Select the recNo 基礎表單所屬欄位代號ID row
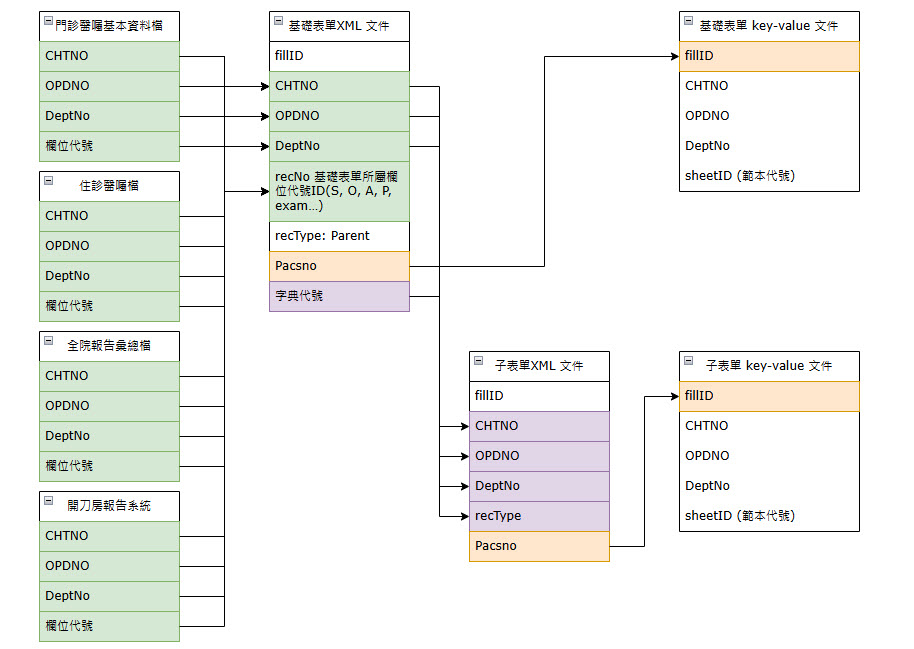Screen dimensions: 914x649 click(x=339, y=191)
